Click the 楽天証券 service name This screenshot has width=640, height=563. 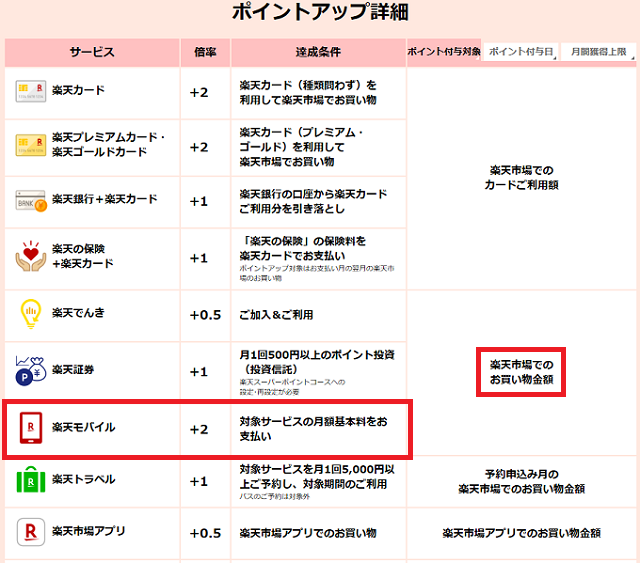pos(73,370)
